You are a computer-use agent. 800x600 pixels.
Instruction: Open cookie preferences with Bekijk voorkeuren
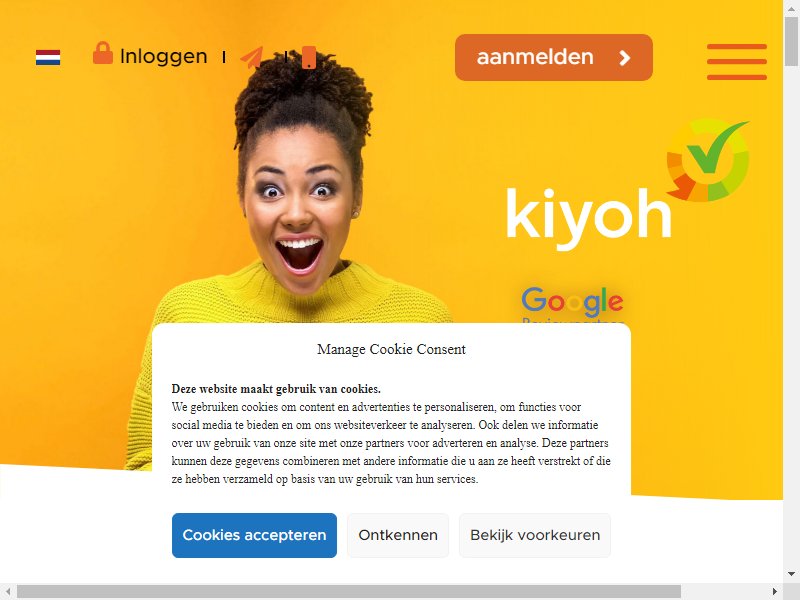click(535, 535)
